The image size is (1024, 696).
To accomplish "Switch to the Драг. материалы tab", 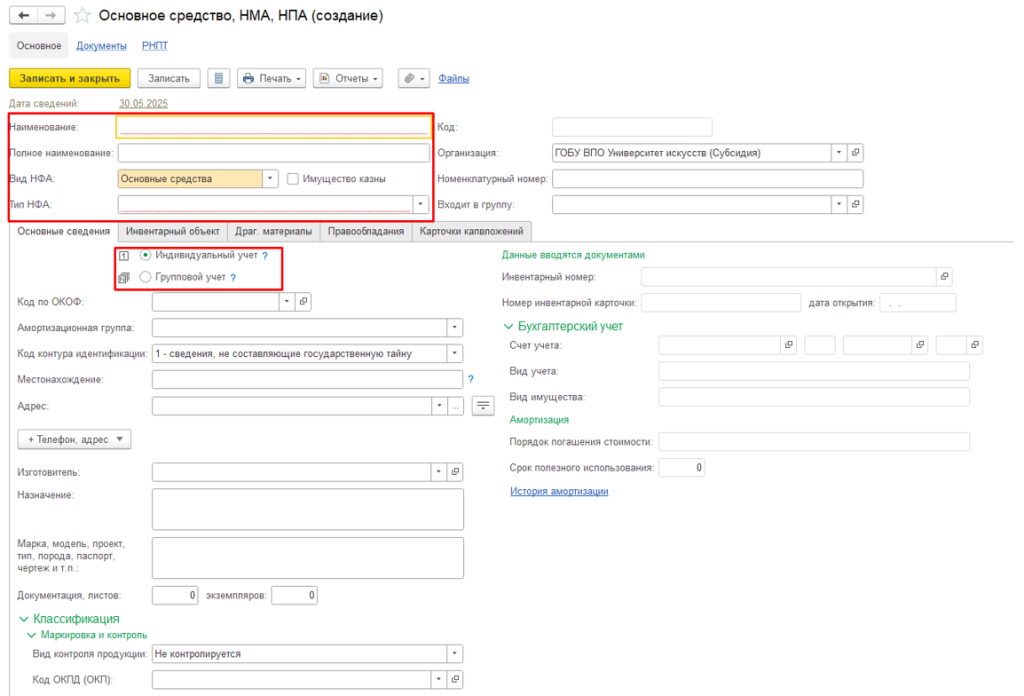I will pos(274,231).
